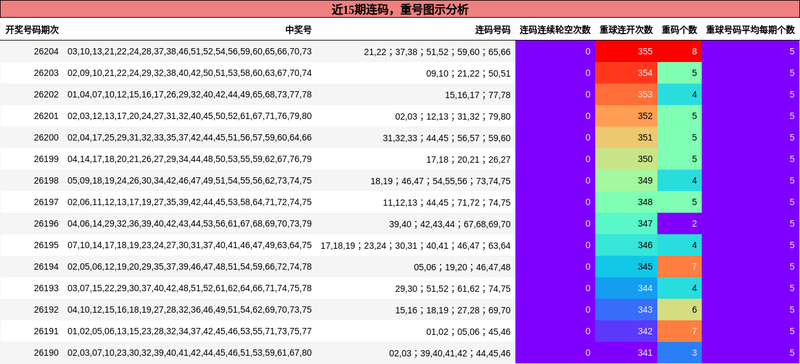Click winning numbers starting 04,06,14,29 for 26196
Viewport: 800px width, 364px height.
tap(189, 224)
